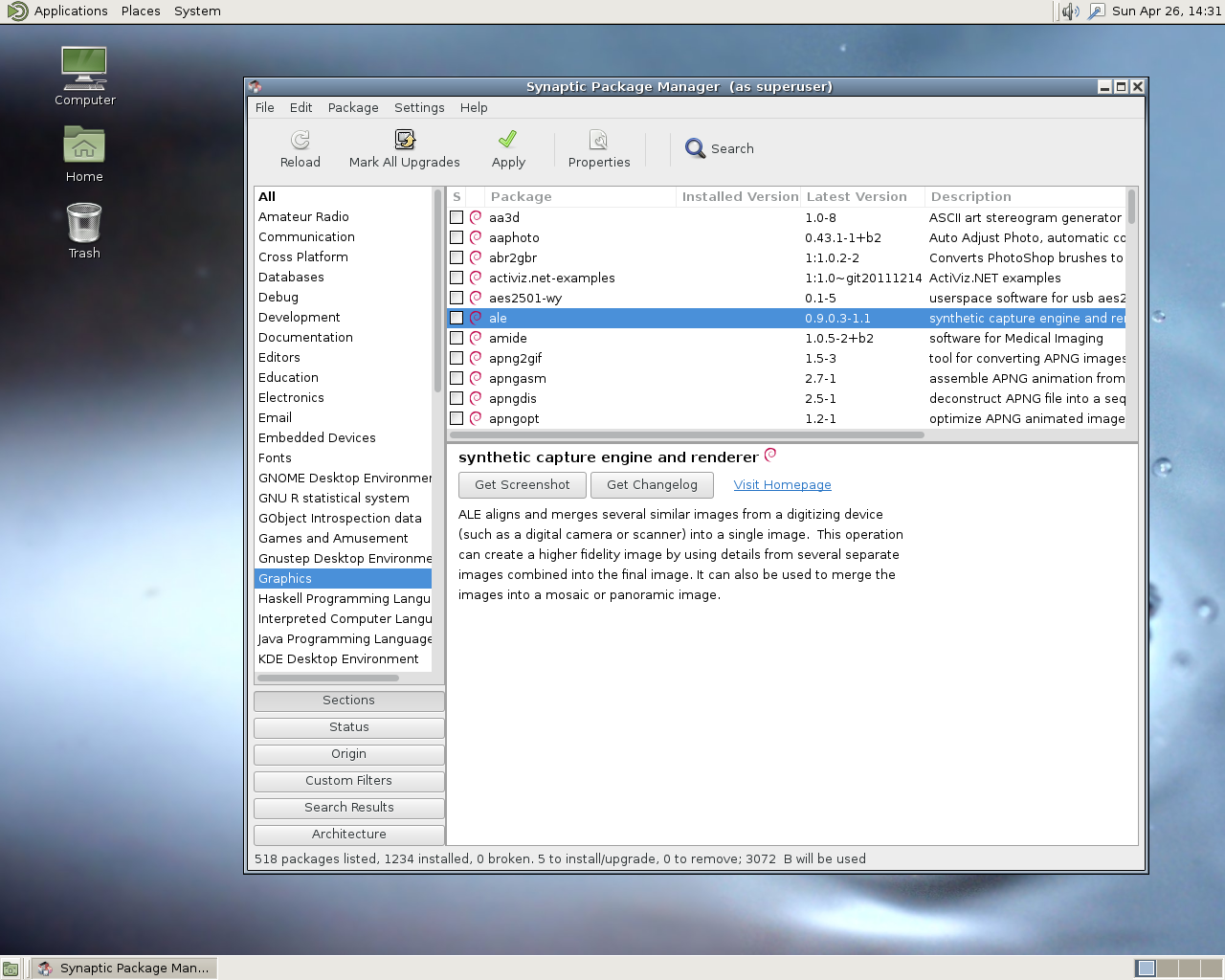Screen dimensions: 1225x980
Task: Show Custom Filters view
Action: pyautogui.click(x=349, y=781)
